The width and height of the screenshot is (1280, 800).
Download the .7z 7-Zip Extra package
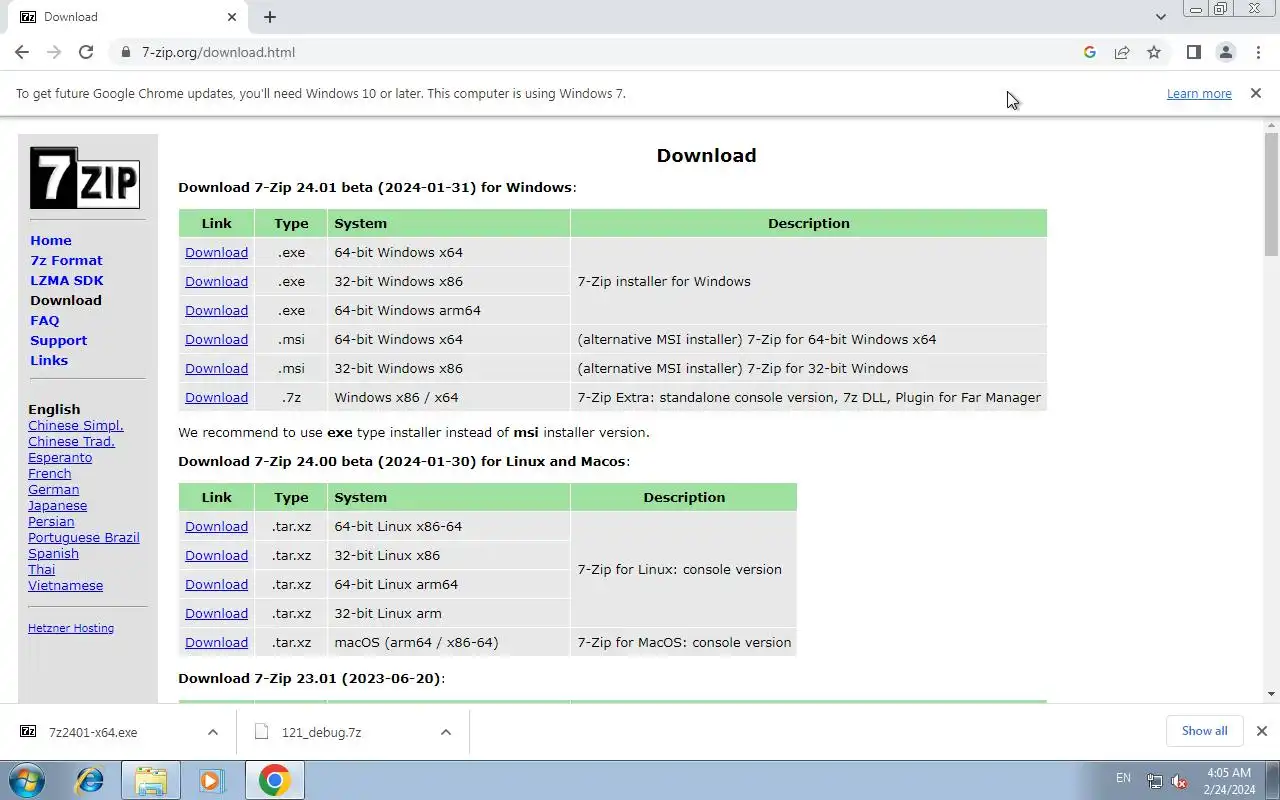point(216,397)
